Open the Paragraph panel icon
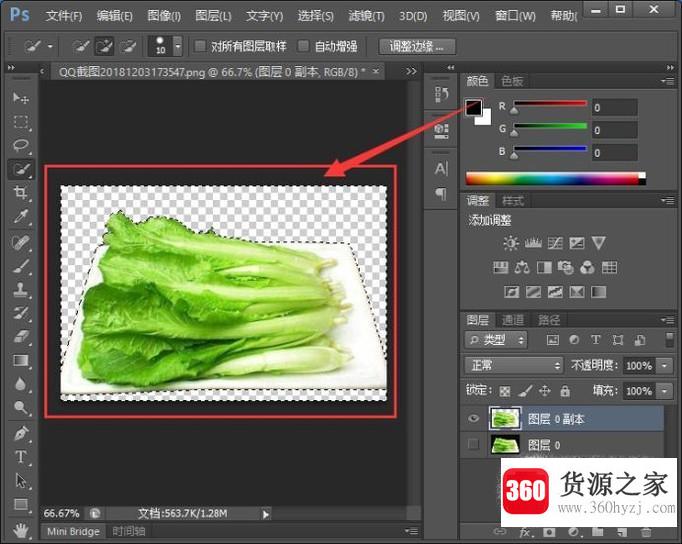682x544 pixels. click(441, 193)
